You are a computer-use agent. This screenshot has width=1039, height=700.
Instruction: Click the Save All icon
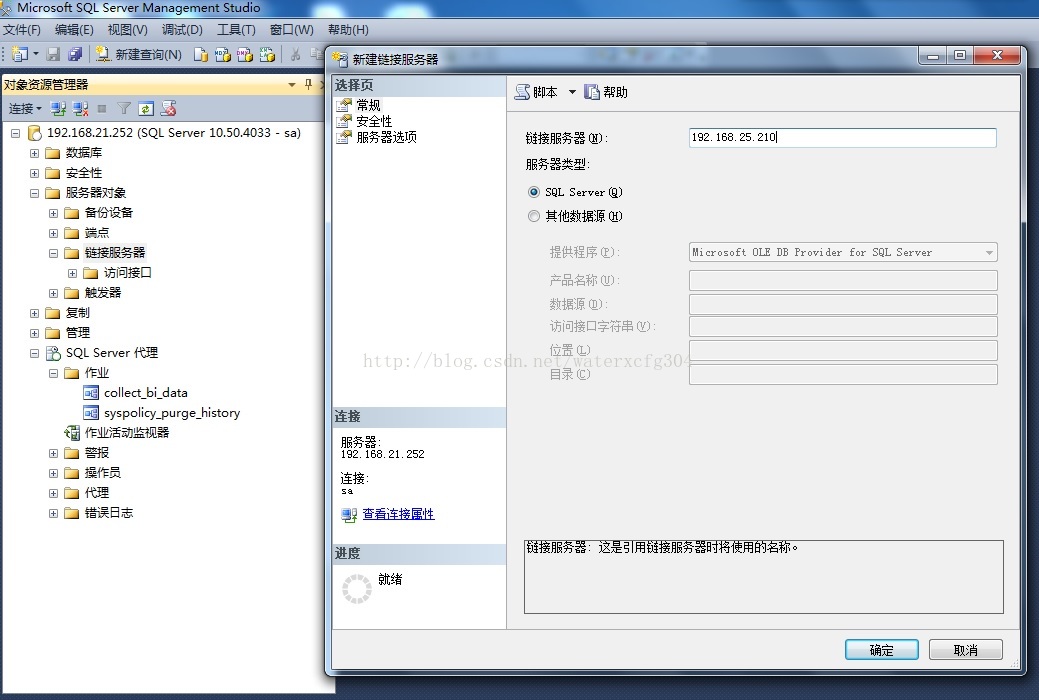click(76, 54)
